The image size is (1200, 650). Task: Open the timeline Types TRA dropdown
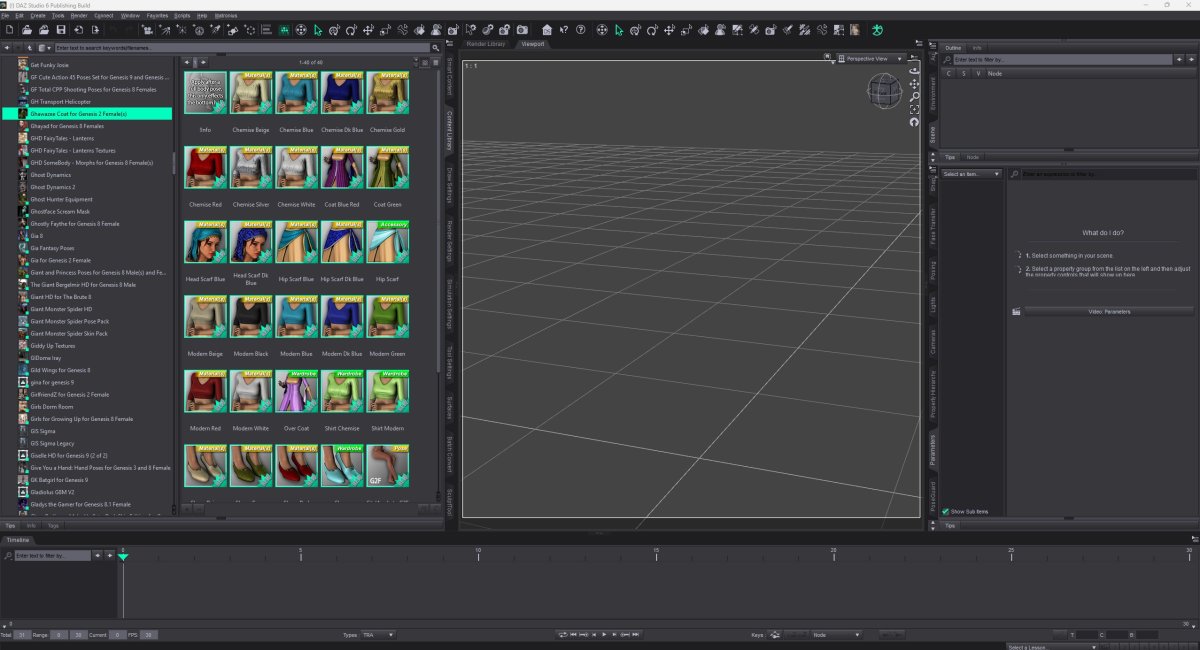(x=378, y=635)
